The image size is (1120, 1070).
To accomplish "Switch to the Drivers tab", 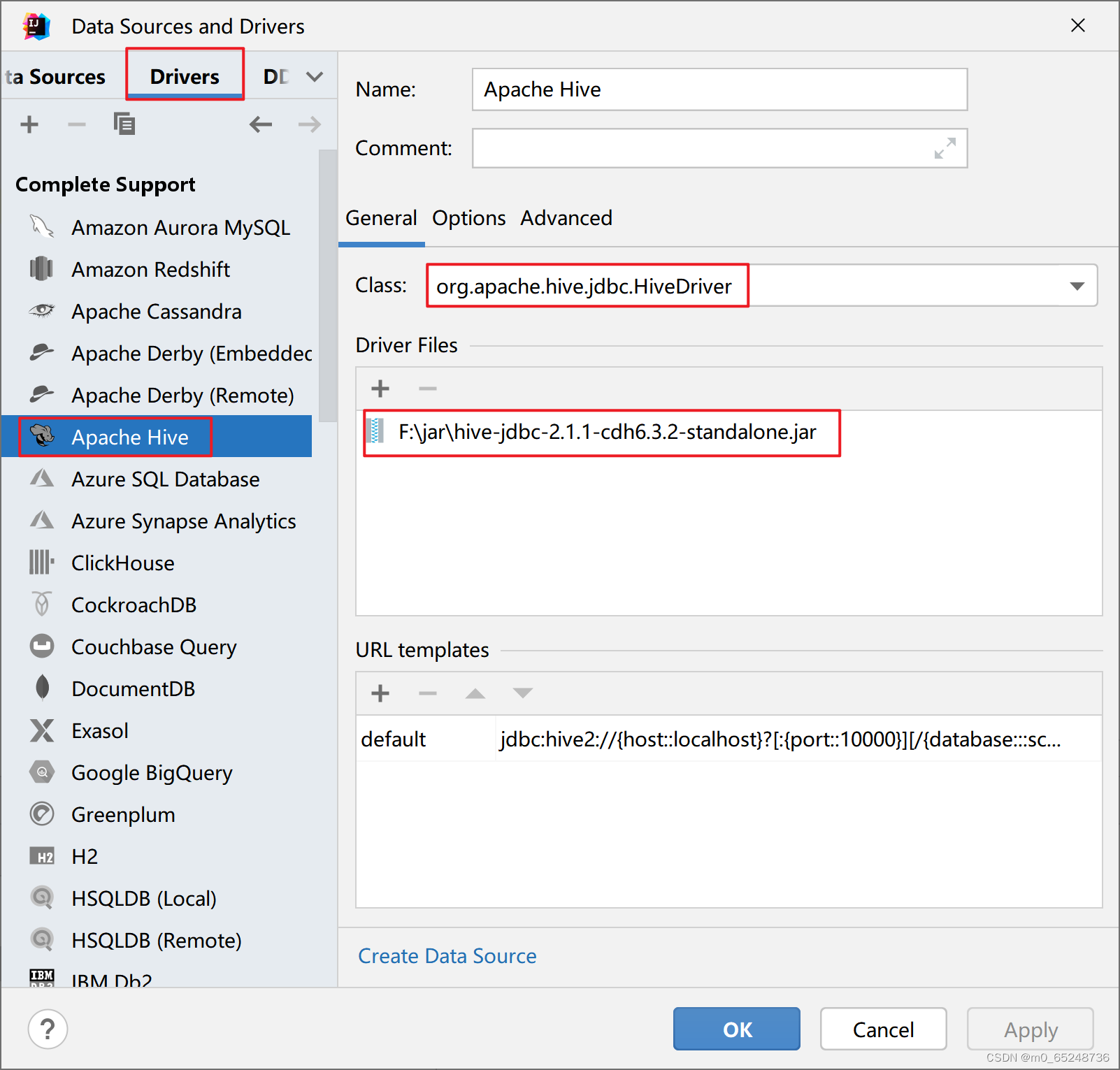I will (x=185, y=77).
